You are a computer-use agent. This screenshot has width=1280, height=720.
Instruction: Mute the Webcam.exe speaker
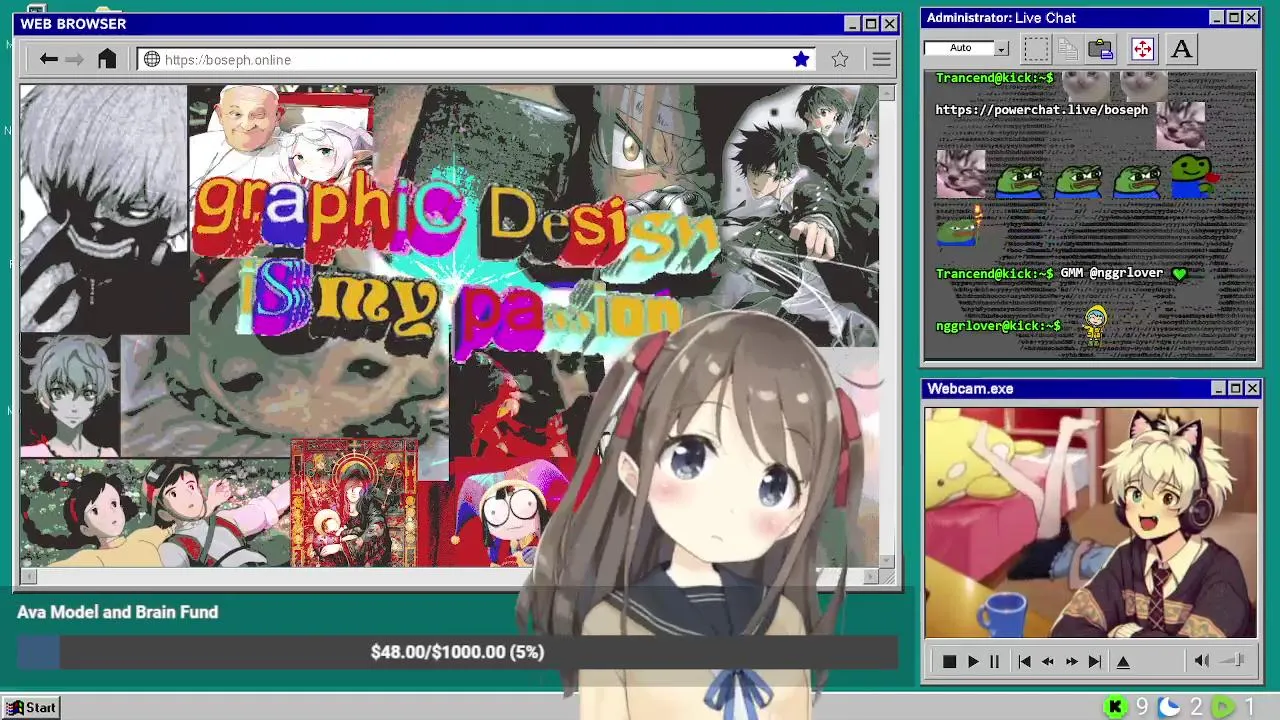(1202, 660)
